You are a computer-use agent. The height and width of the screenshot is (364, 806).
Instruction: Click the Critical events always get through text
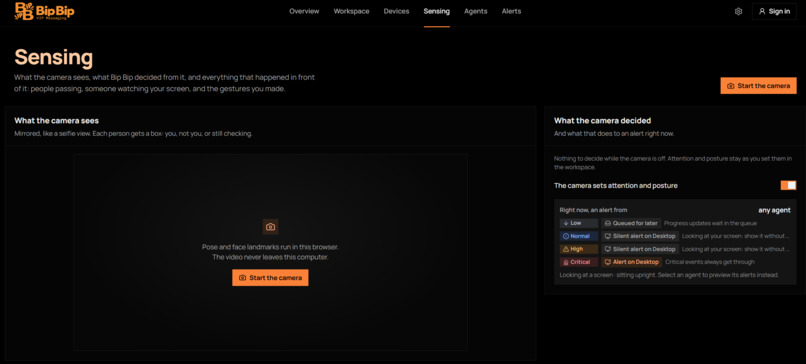click(710, 262)
